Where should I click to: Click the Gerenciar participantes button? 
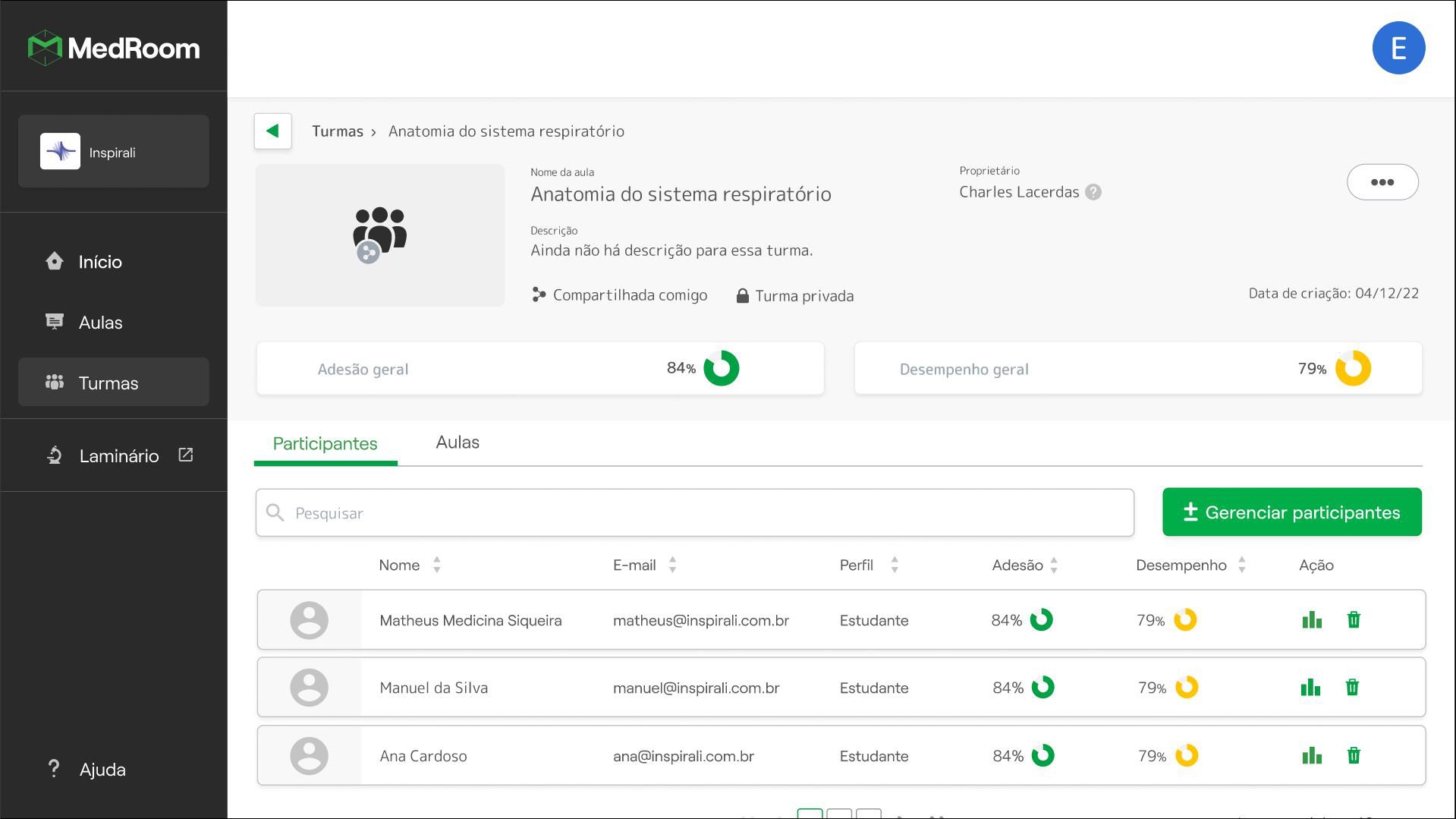pyautogui.click(x=1291, y=512)
